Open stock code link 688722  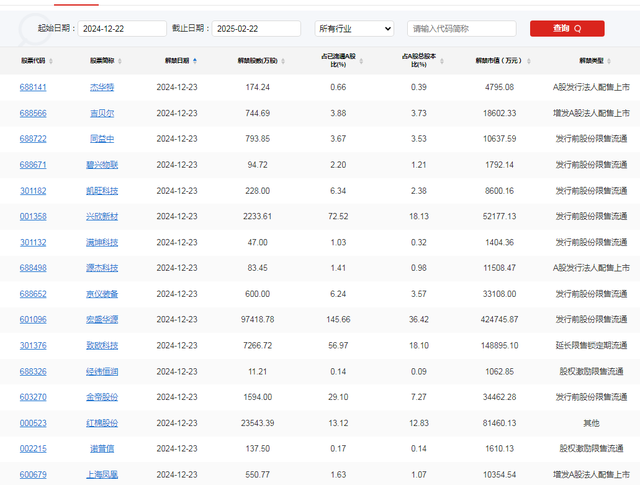coord(33,139)
